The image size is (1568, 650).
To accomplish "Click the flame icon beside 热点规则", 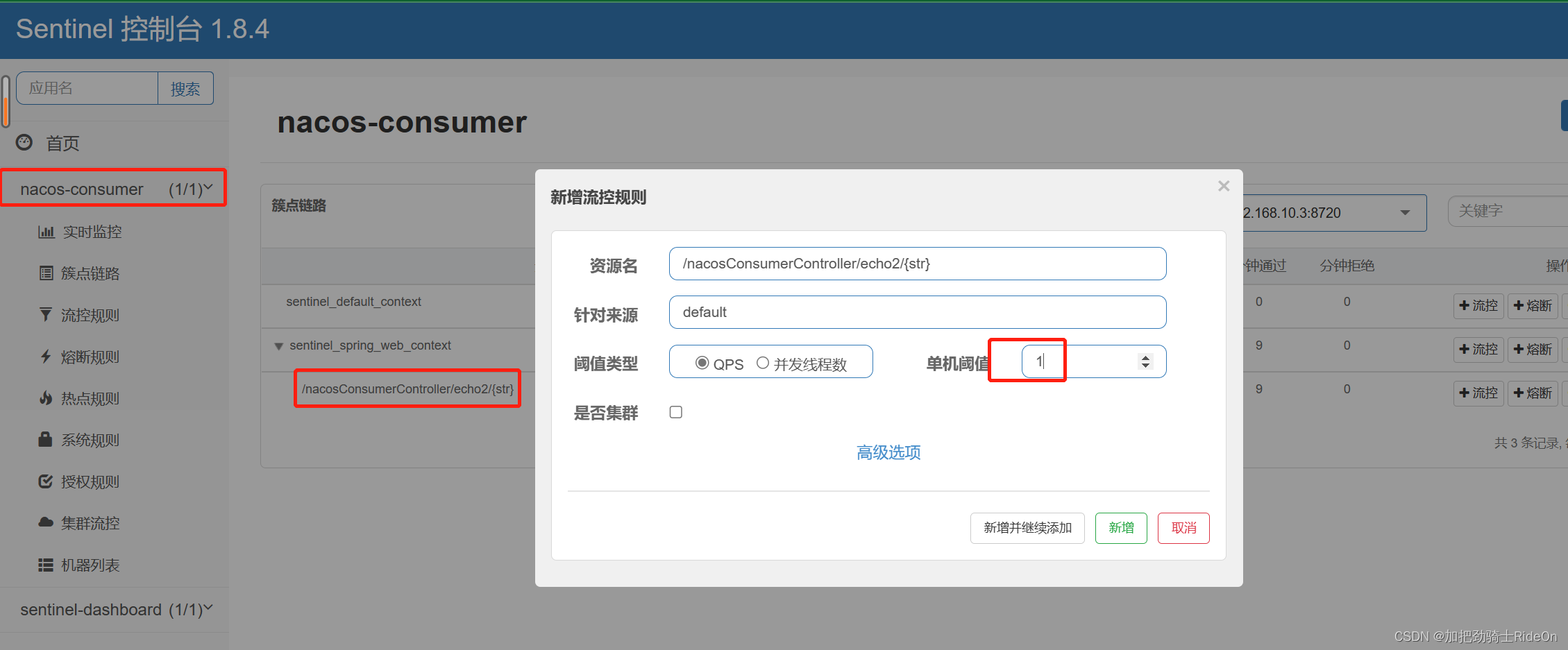I will pyautogui.click(x=46, y=398).
